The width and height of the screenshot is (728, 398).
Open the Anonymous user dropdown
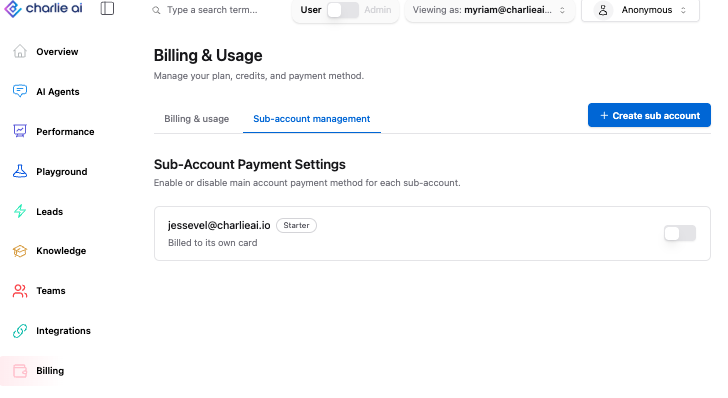tap(640, 10)
